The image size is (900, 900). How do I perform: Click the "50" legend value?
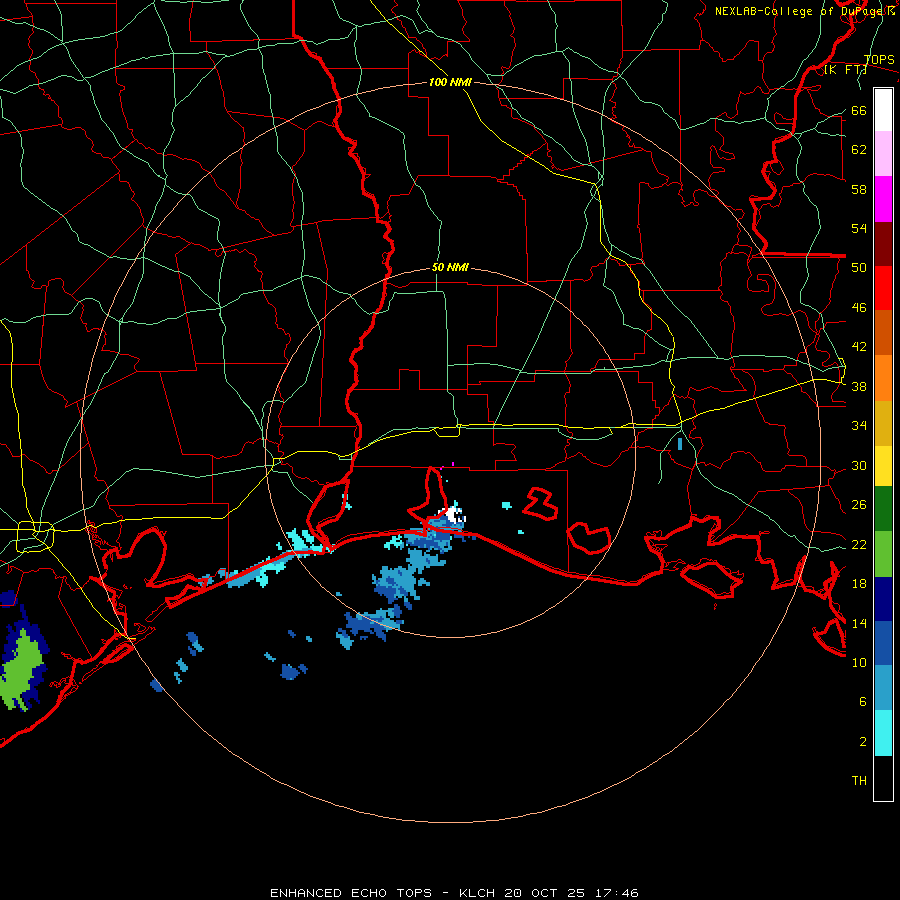tap(859, 267)
